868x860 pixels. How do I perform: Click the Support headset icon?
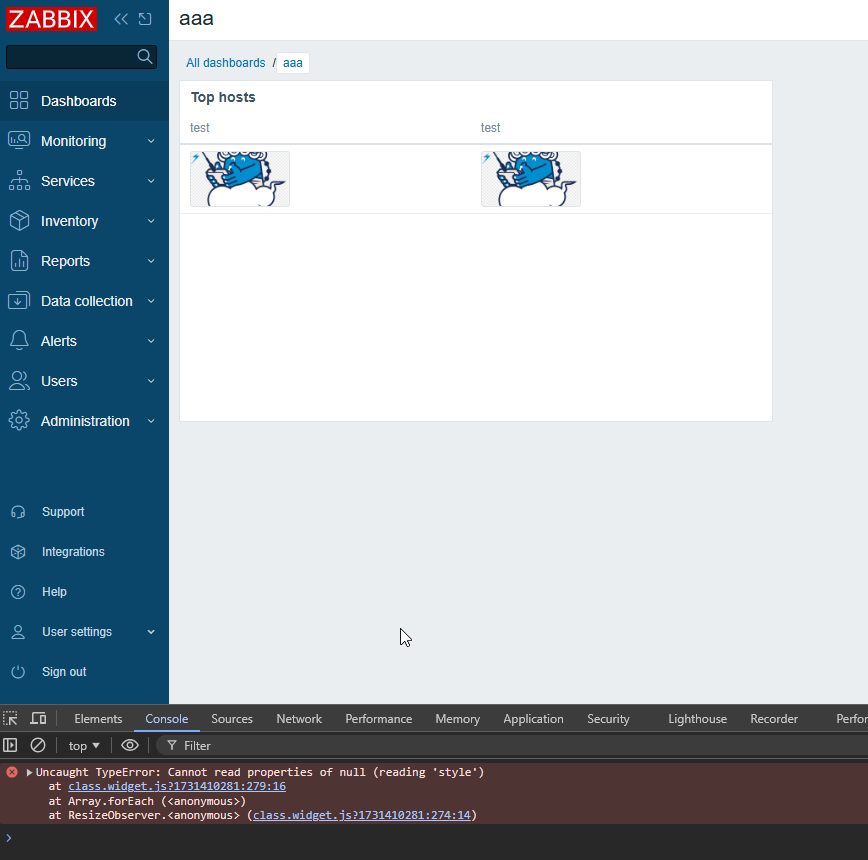18,512
